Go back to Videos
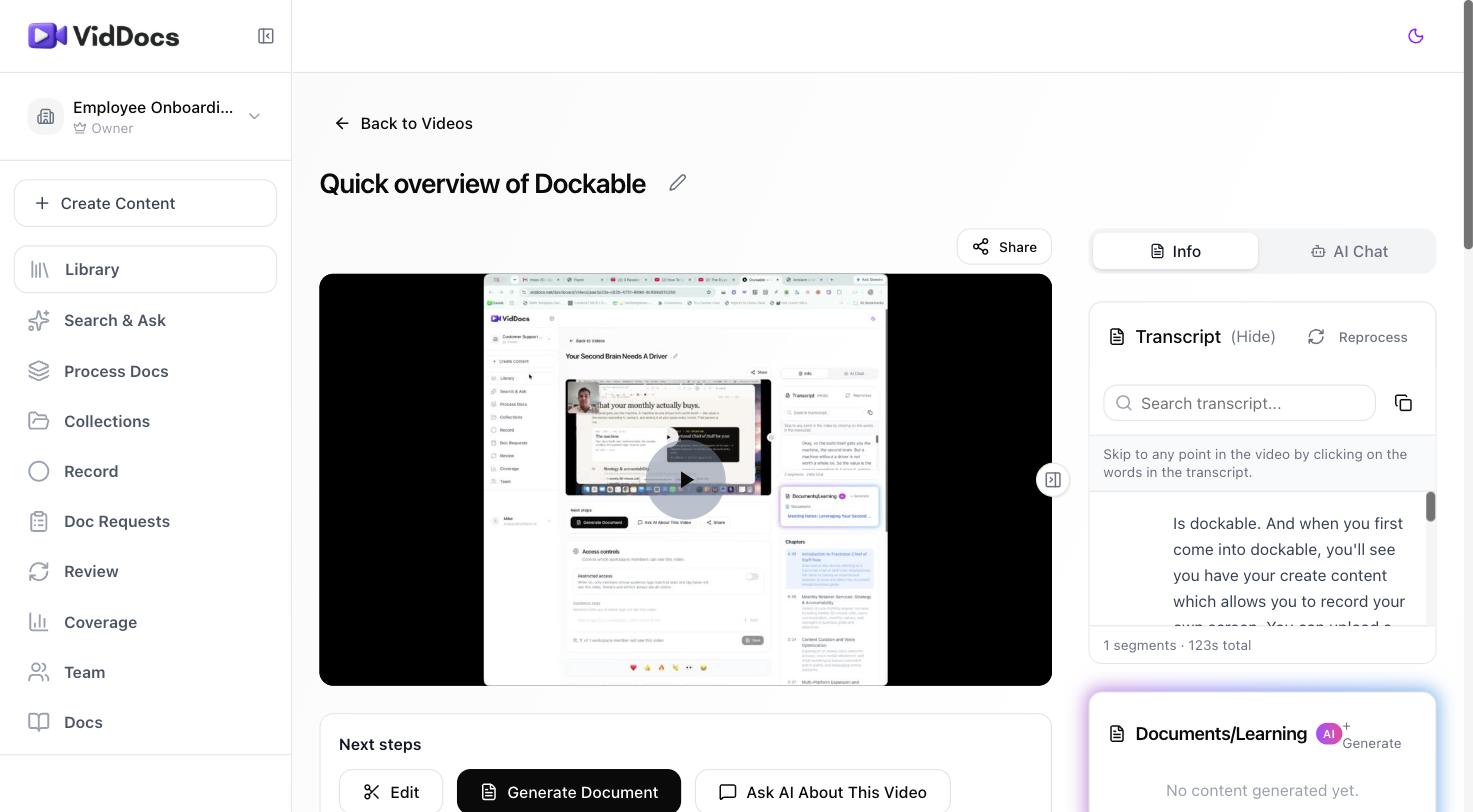Viewport: 1473px width, 812px height. click(403, 123)
